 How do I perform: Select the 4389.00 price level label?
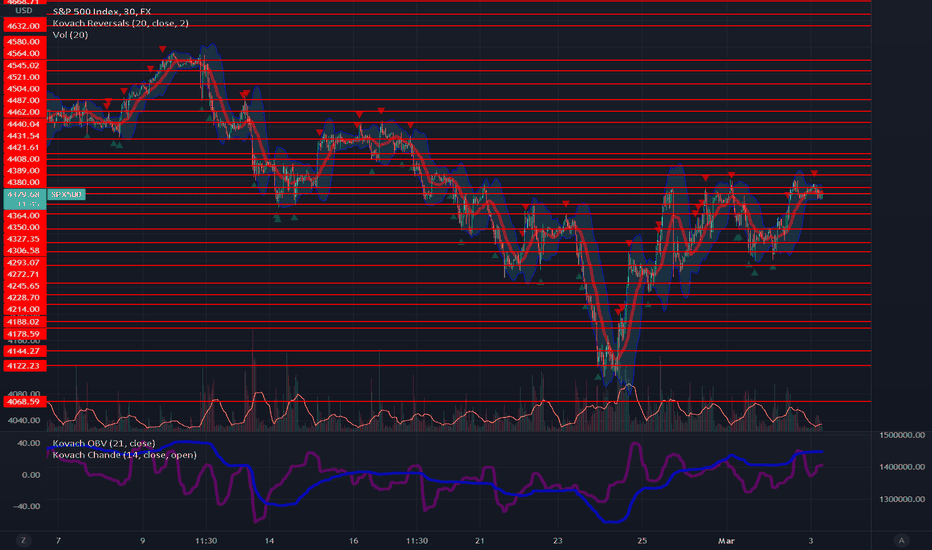24,171
